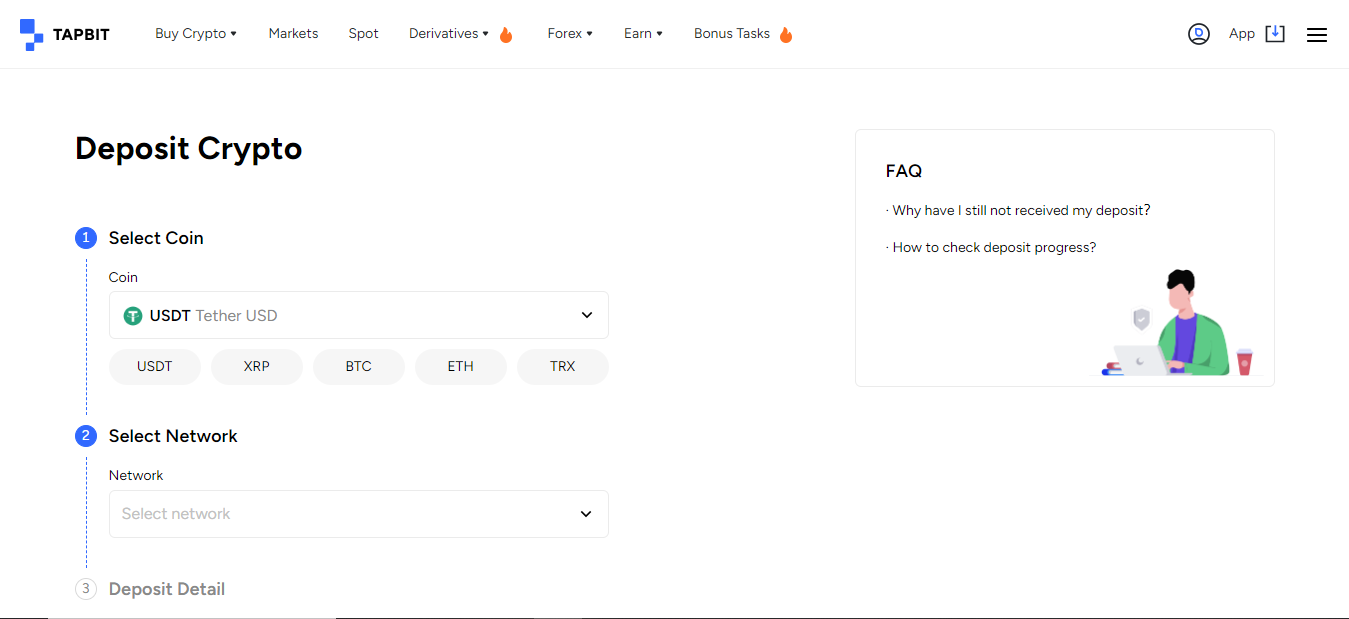Click the flame icon beside Derivatives

click(506, 34)
